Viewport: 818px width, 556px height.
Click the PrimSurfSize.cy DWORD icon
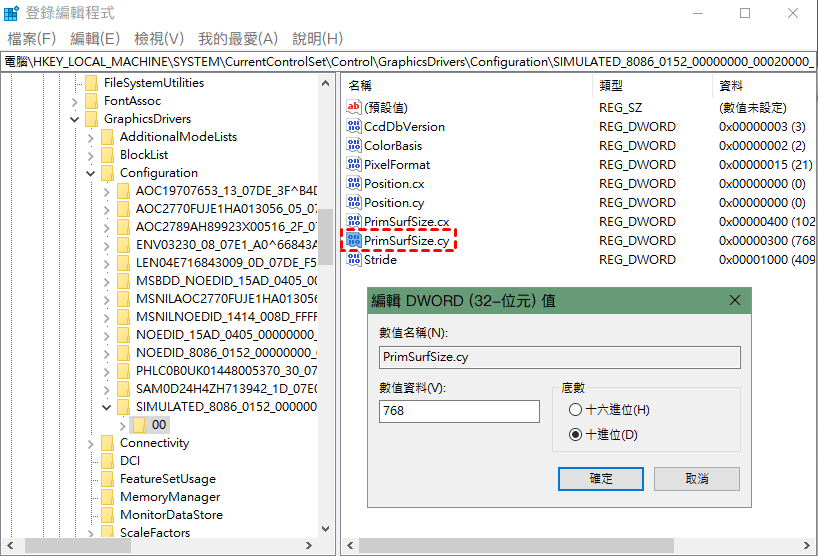354,240
